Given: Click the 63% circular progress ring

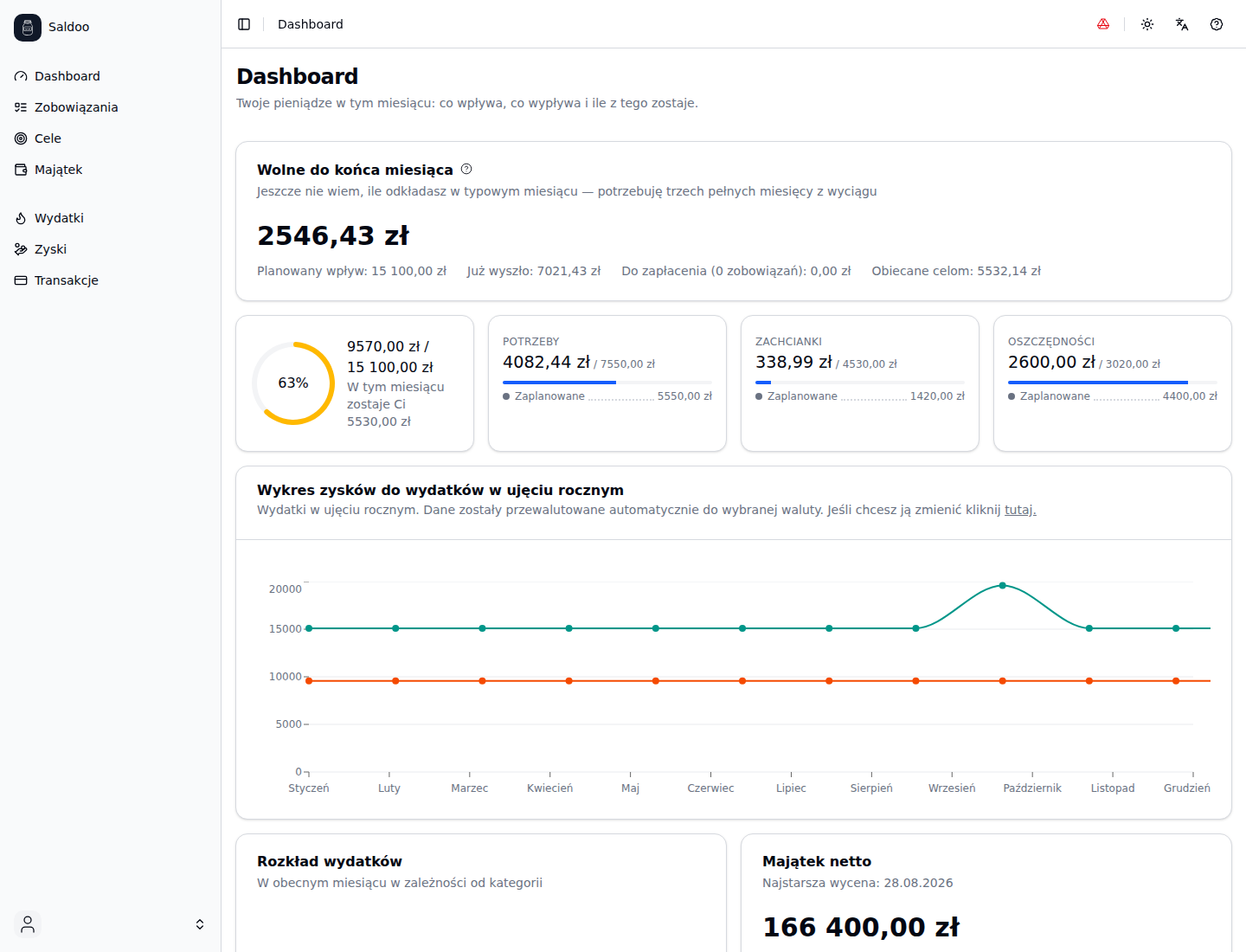Looking at the screenshot, I should coord(293,383).
